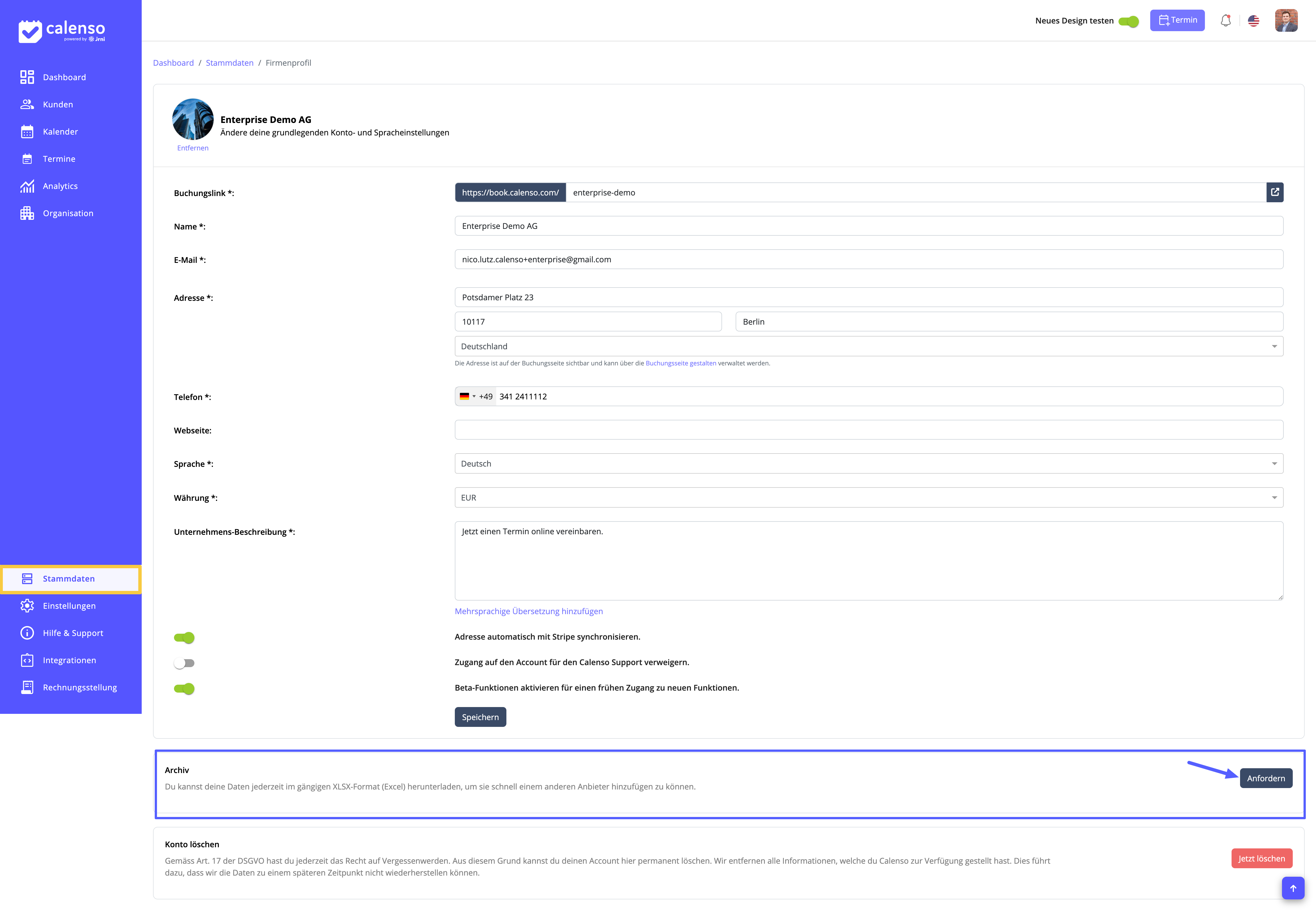1316x911 pixels.
Task: Click booking link slug field
Action: pyautogui.click(x=916, y=193)
